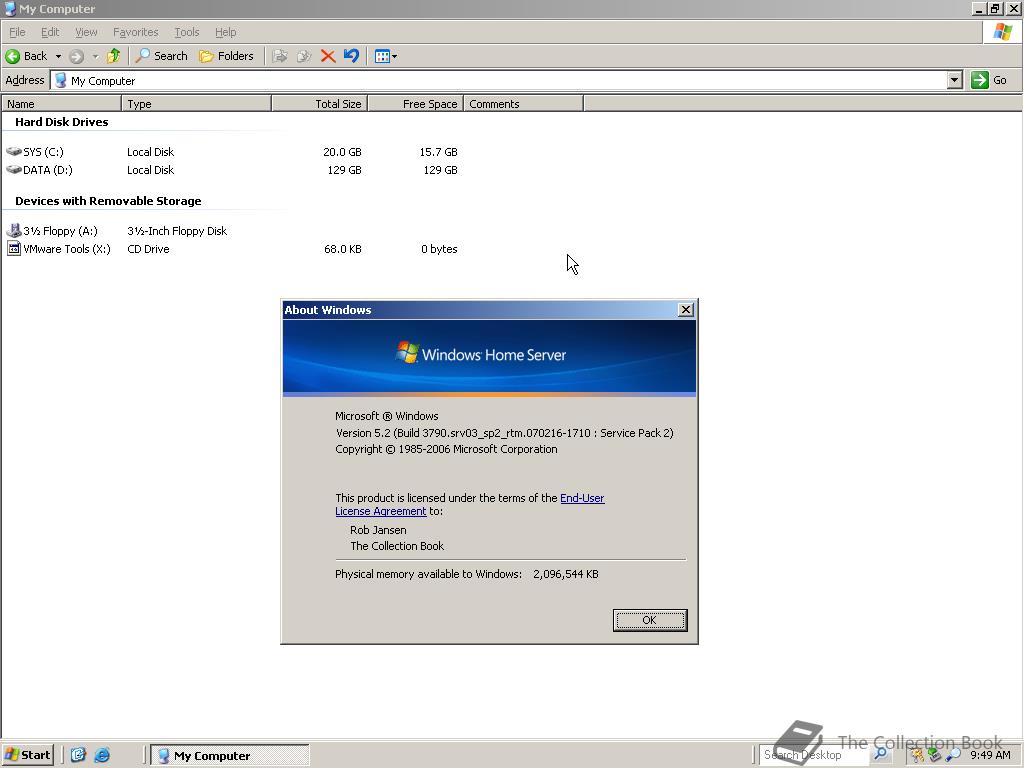Toggle the Folders pane
The height and width of the screenshot is (768, 1024).
pyautogui.click(x=226, y=56)
